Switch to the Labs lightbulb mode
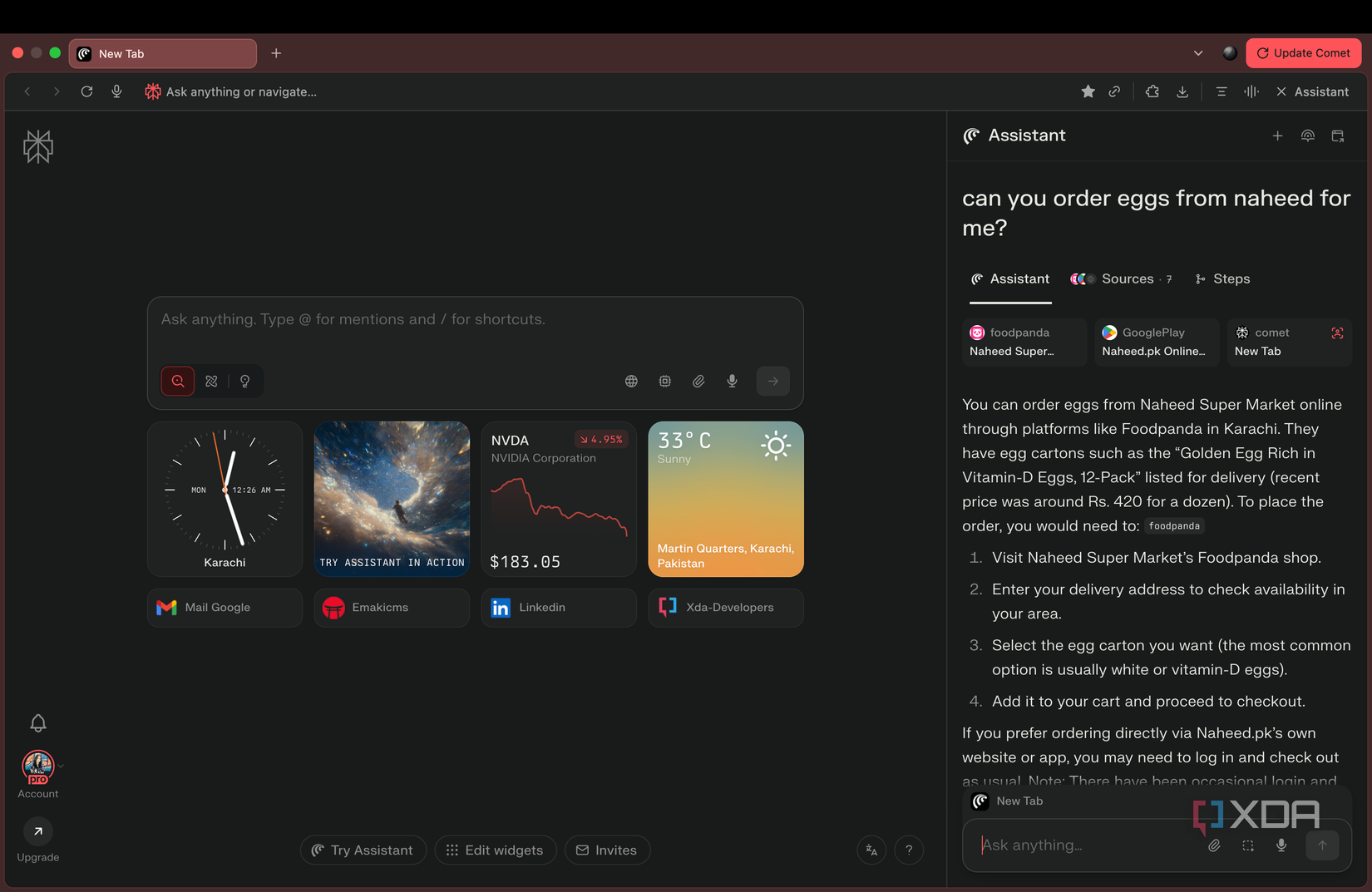Screen dimensions: 1372x892 [x=244, y=381]
